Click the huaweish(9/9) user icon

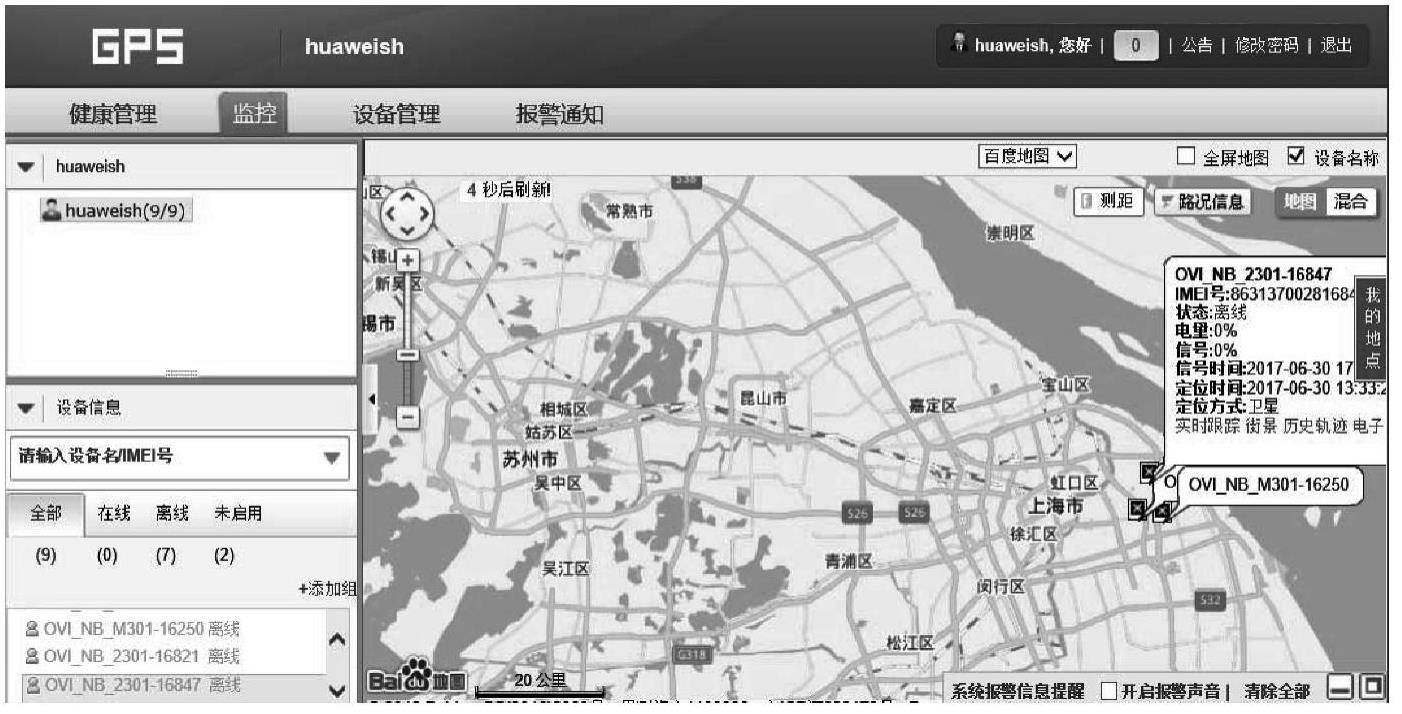pos(51,210)
